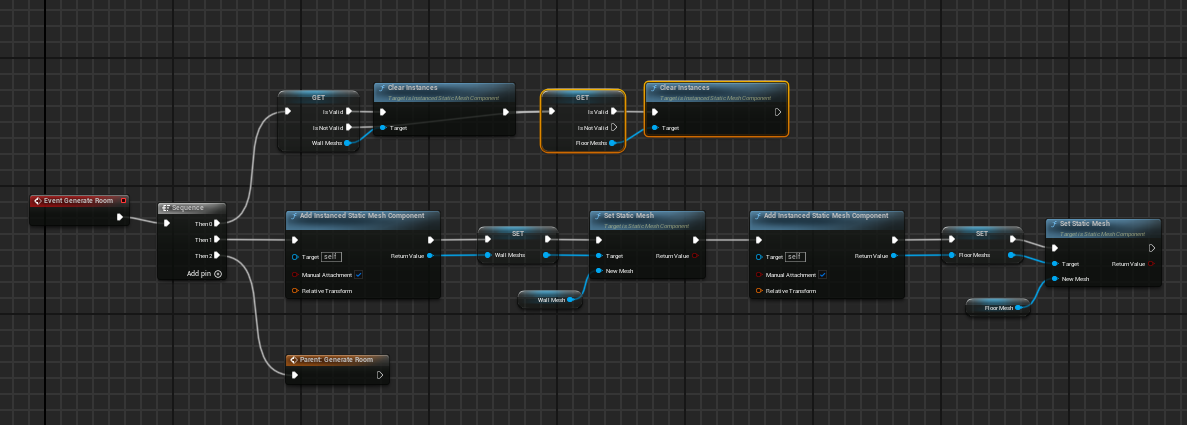Toggle Manual Attachment on the left Add Instanced node
The height and width of the screenshot is (425, 1187).
tap(358, 274)
